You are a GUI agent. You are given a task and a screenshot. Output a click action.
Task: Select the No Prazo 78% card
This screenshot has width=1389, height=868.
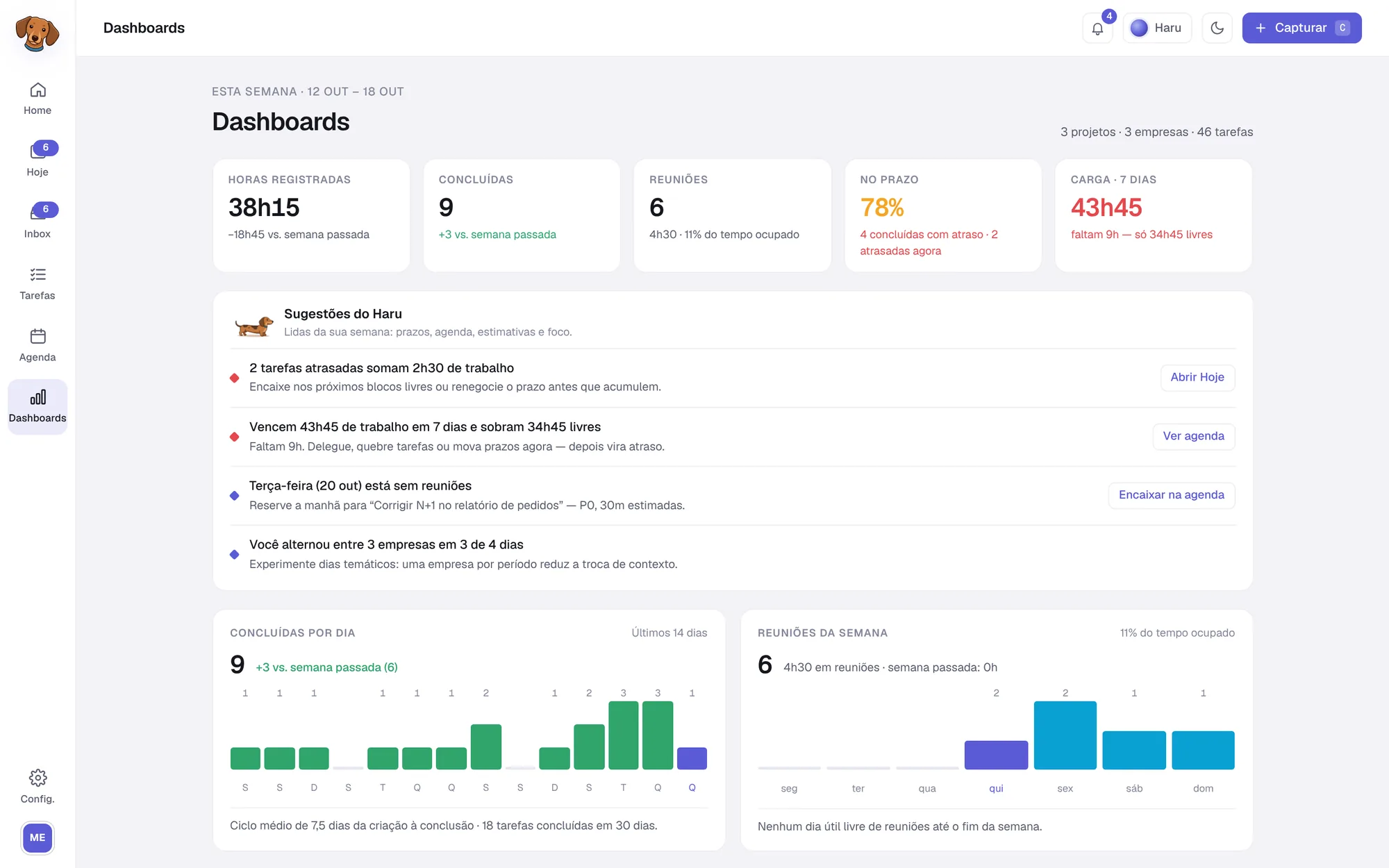click(x=943, y=215)
